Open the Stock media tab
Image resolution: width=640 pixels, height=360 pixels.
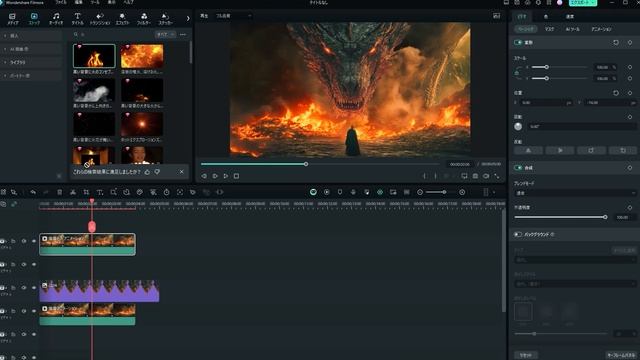click(34, 19)
